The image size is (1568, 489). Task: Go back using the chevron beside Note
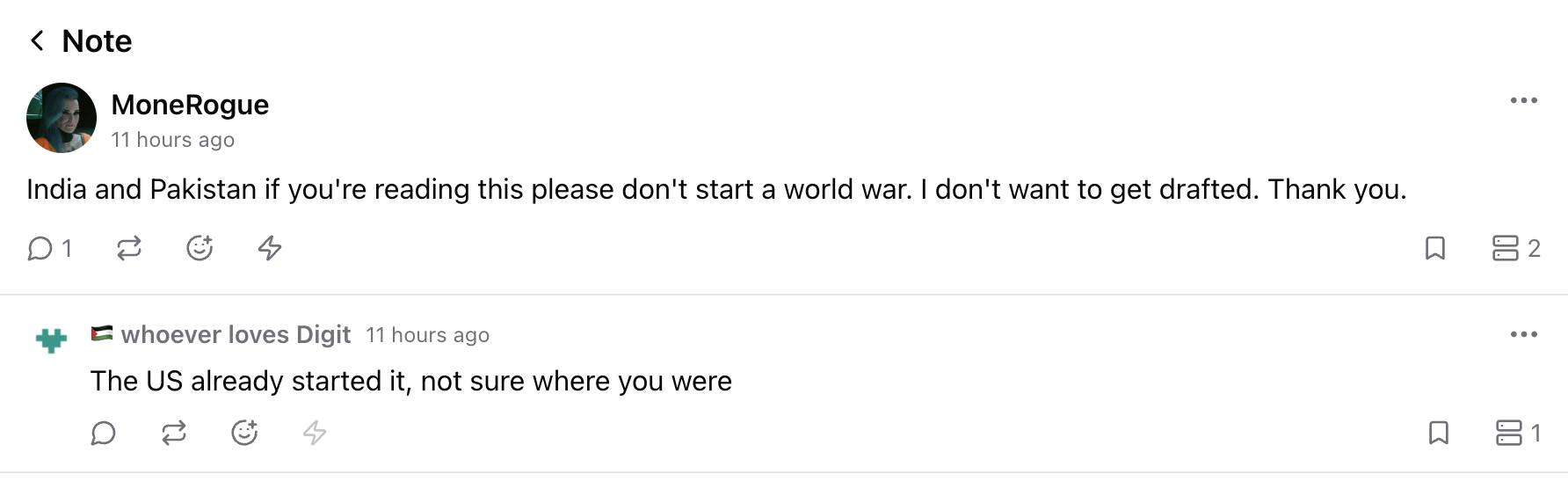click(x=37, y=40)
